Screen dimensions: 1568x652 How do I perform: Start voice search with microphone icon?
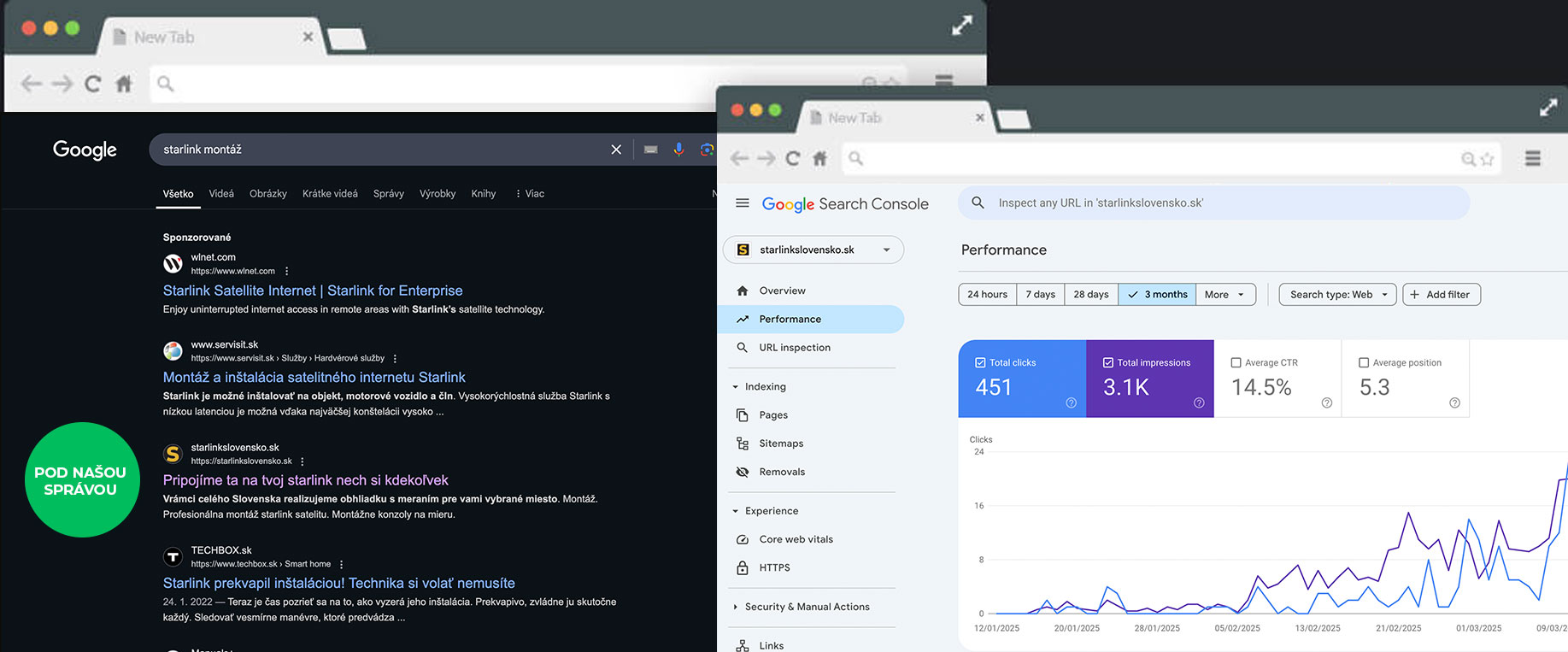678,150
